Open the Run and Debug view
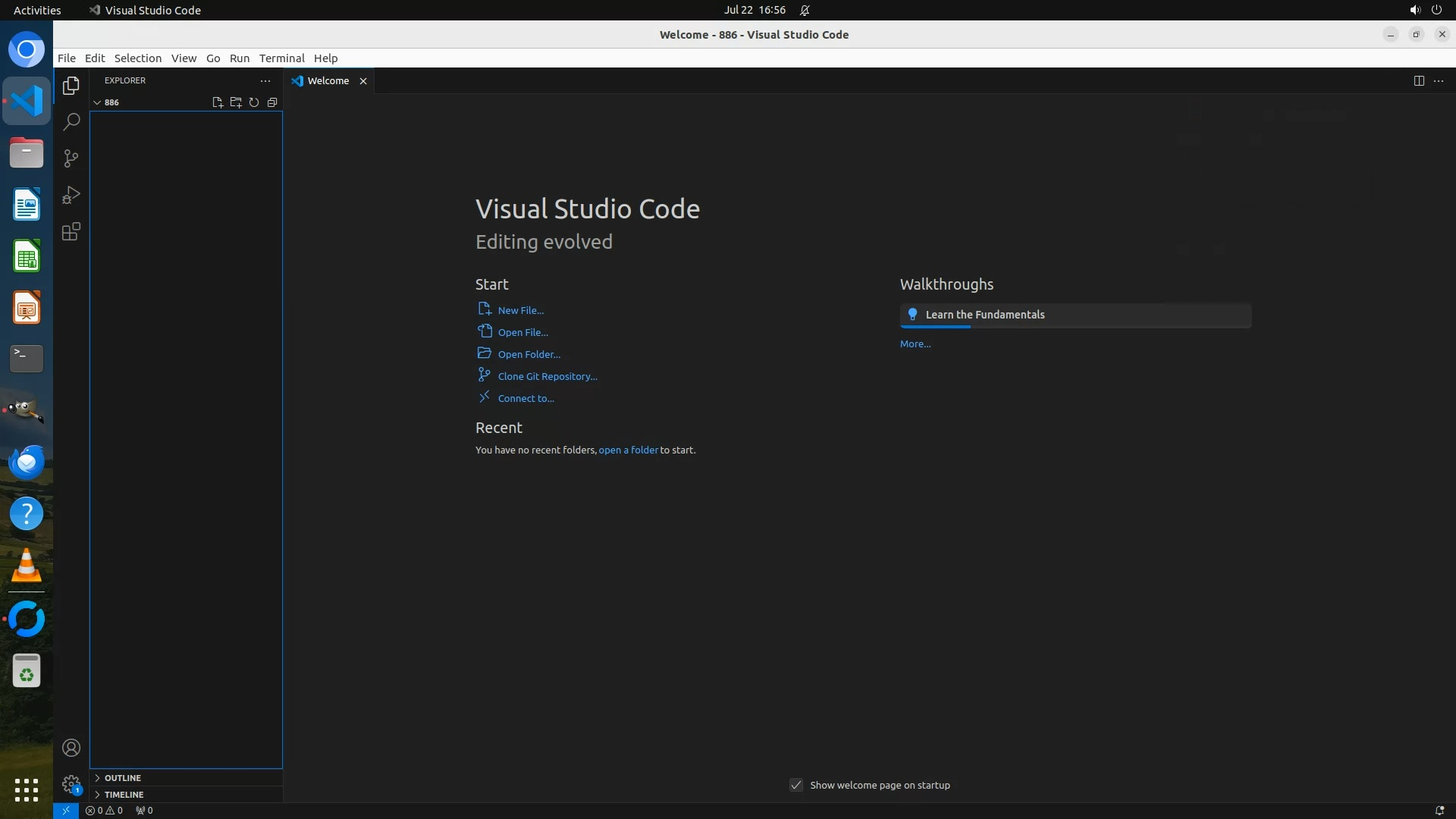 click(71, 195)
